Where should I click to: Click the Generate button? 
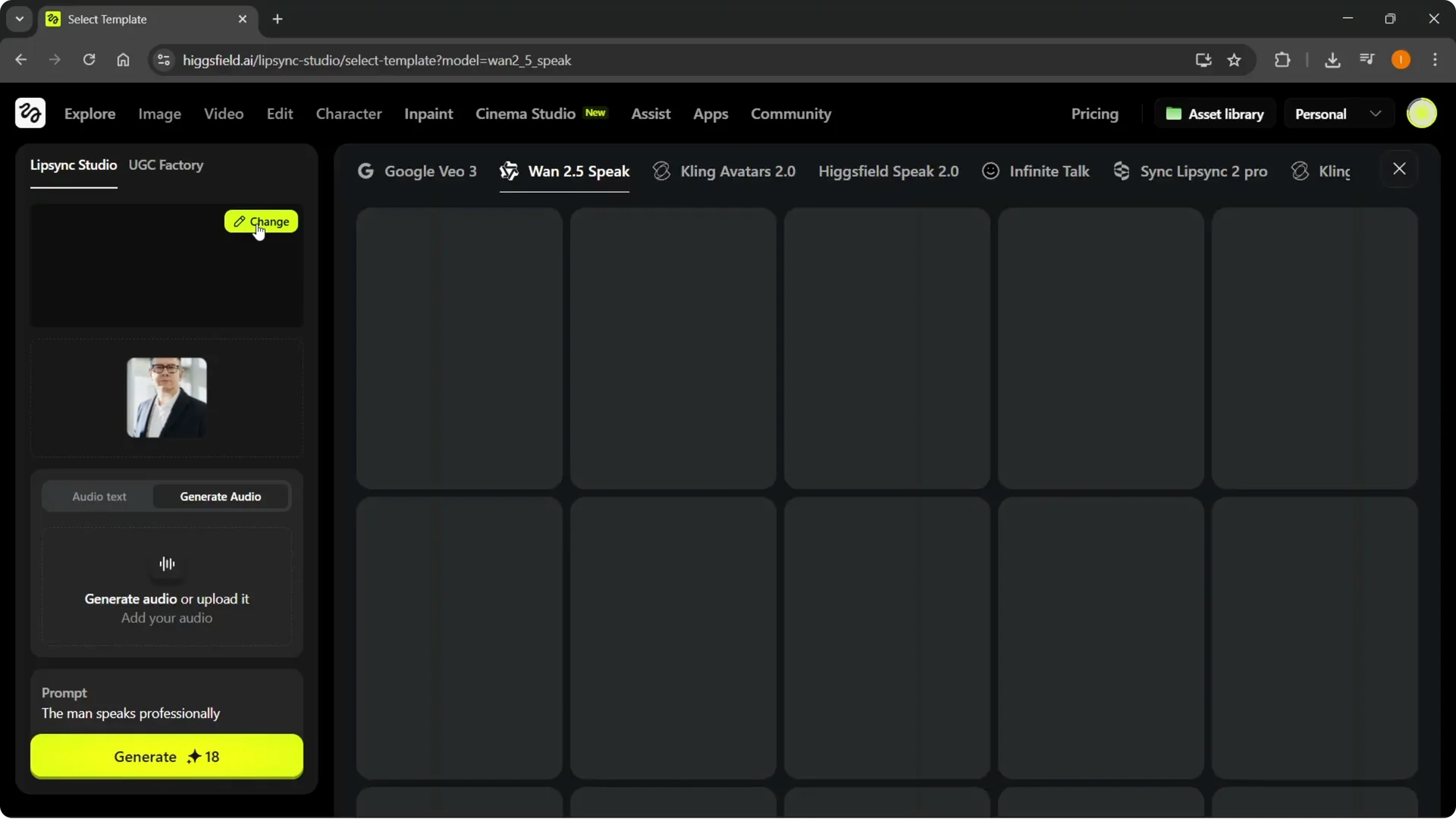click(x=166, y=756)
